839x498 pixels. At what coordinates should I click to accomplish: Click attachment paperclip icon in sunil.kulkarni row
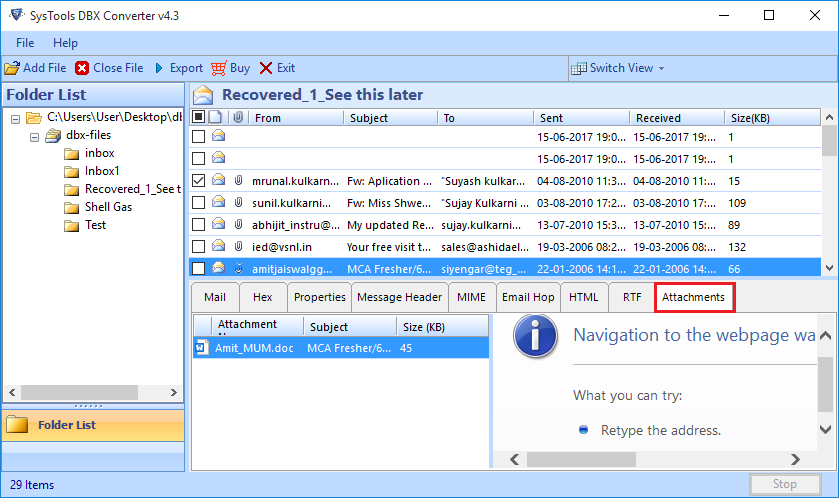click(239, 202)
